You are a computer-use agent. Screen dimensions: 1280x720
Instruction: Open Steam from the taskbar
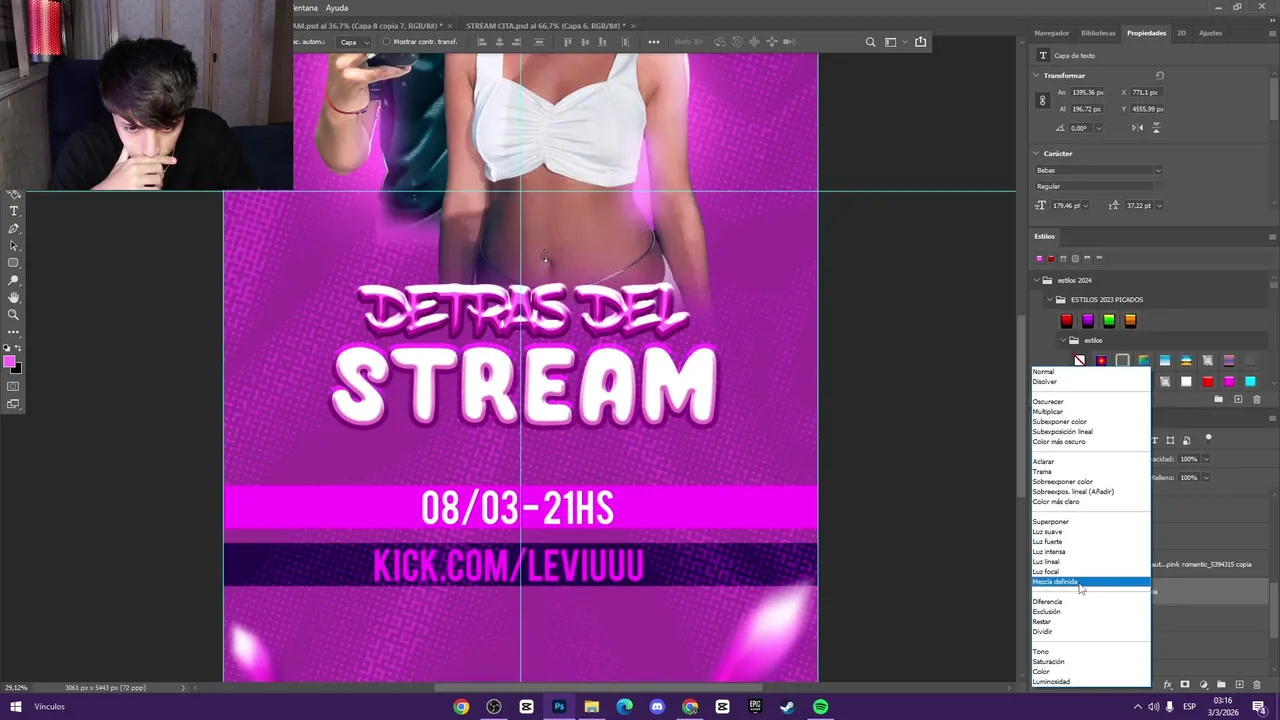787,707
